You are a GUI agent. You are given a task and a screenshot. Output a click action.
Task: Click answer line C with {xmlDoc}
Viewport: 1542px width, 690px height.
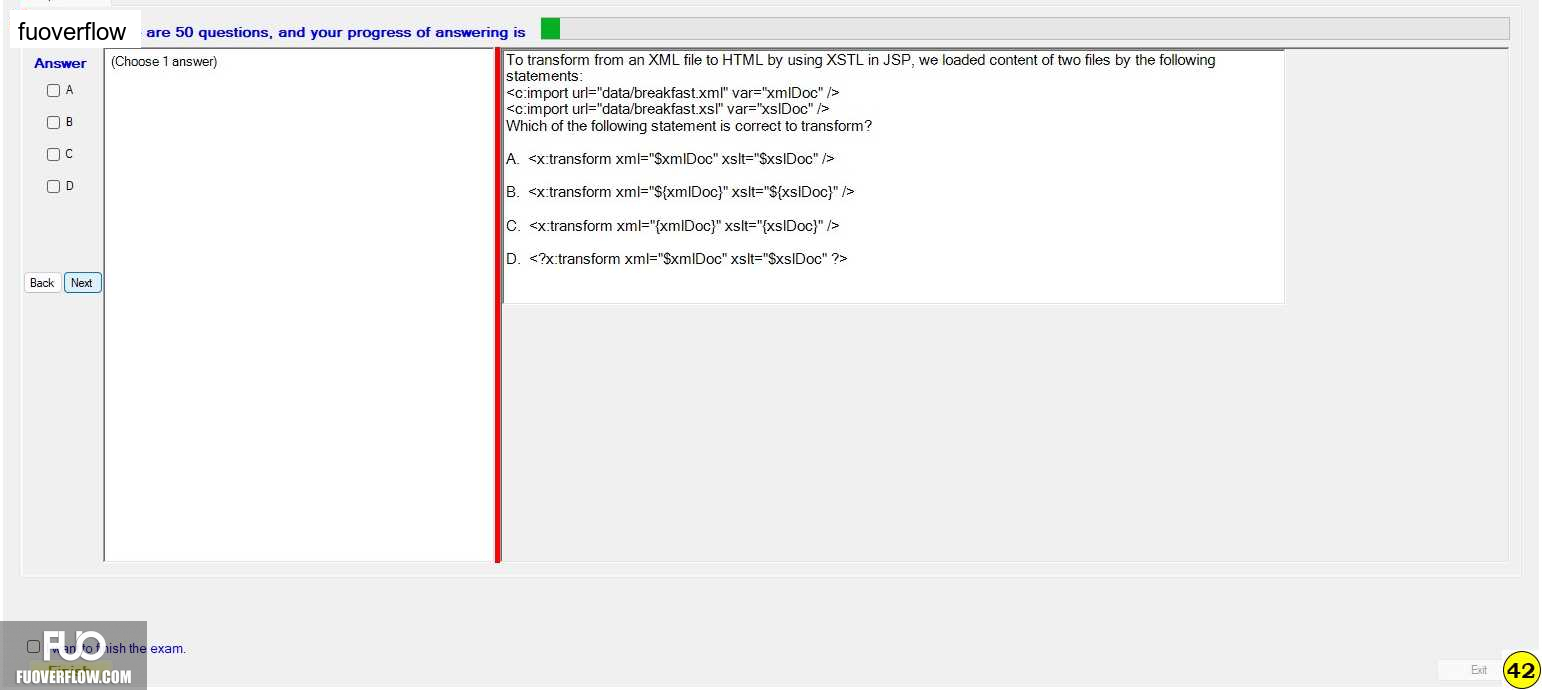pos(673,226)
